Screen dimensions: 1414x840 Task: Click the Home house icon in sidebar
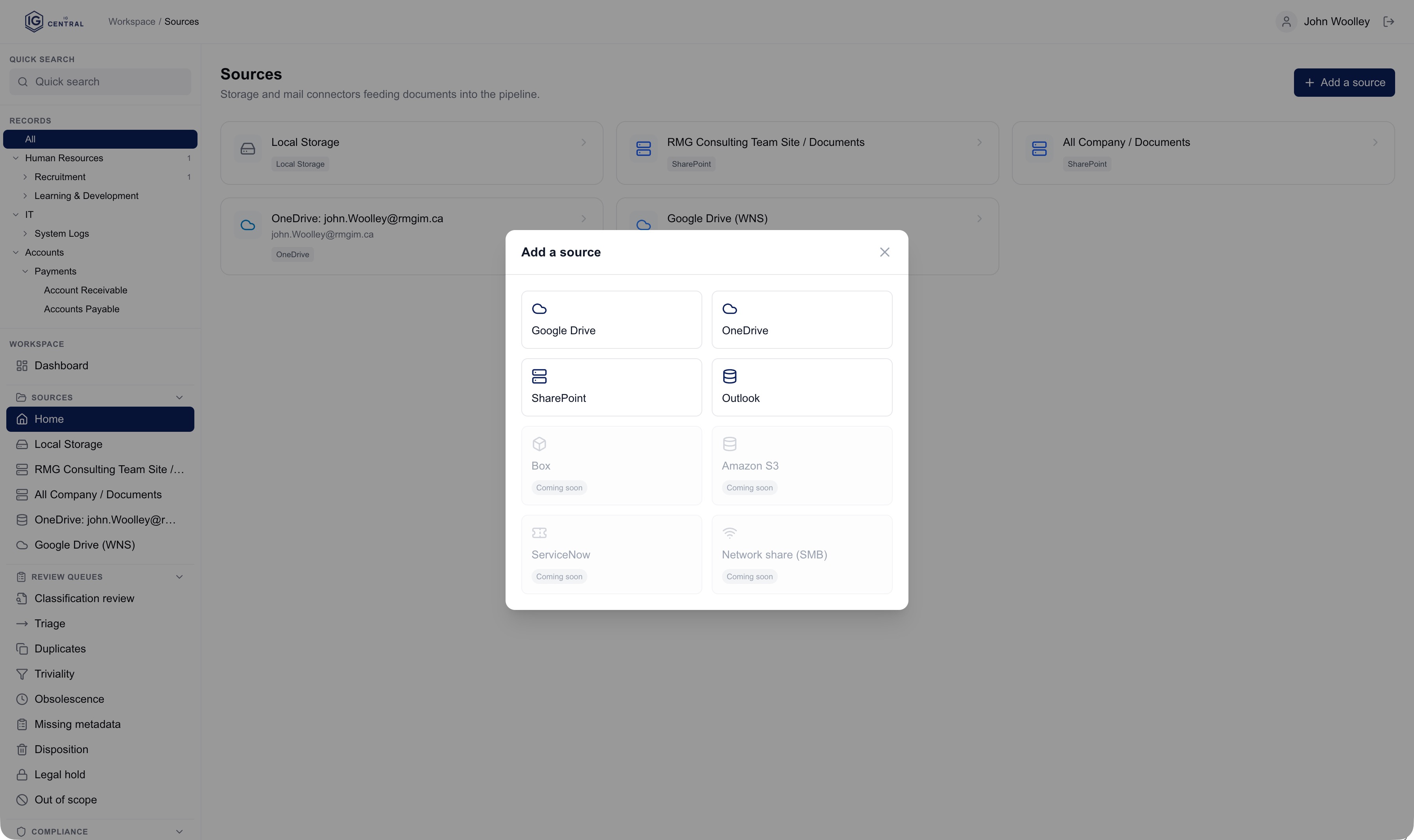(x=22, y=419)
